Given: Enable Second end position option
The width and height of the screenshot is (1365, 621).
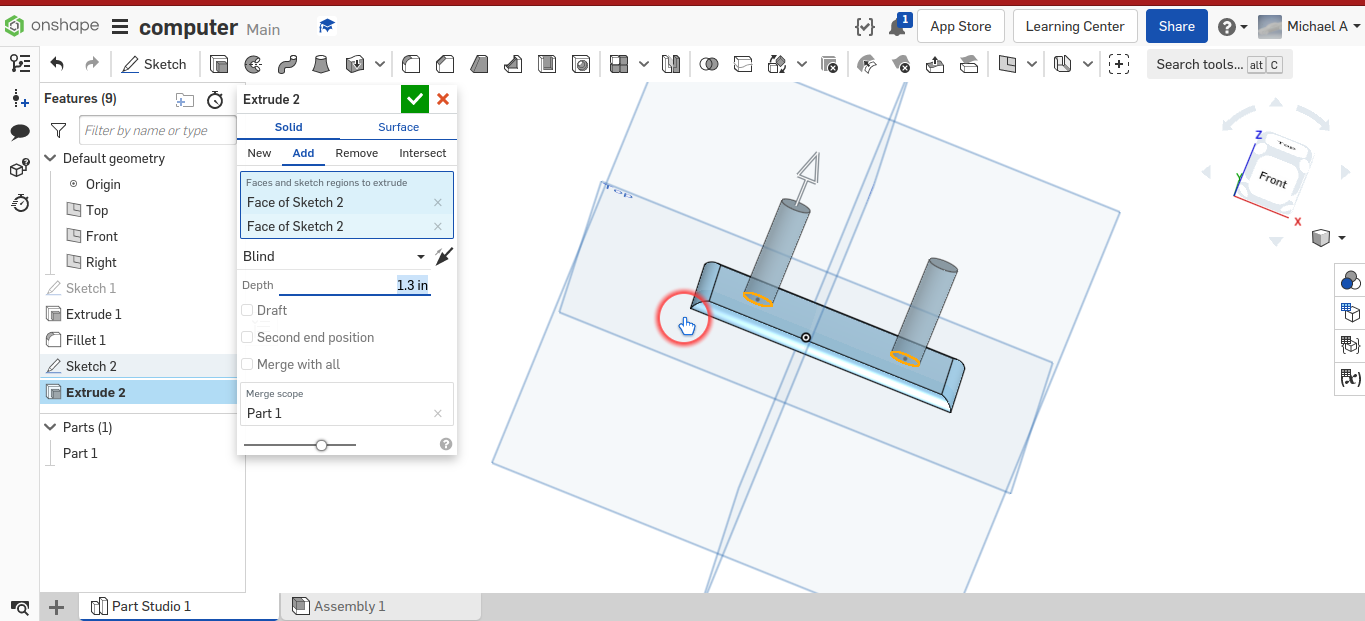Looking at the screenshot, I should (246, 337).
